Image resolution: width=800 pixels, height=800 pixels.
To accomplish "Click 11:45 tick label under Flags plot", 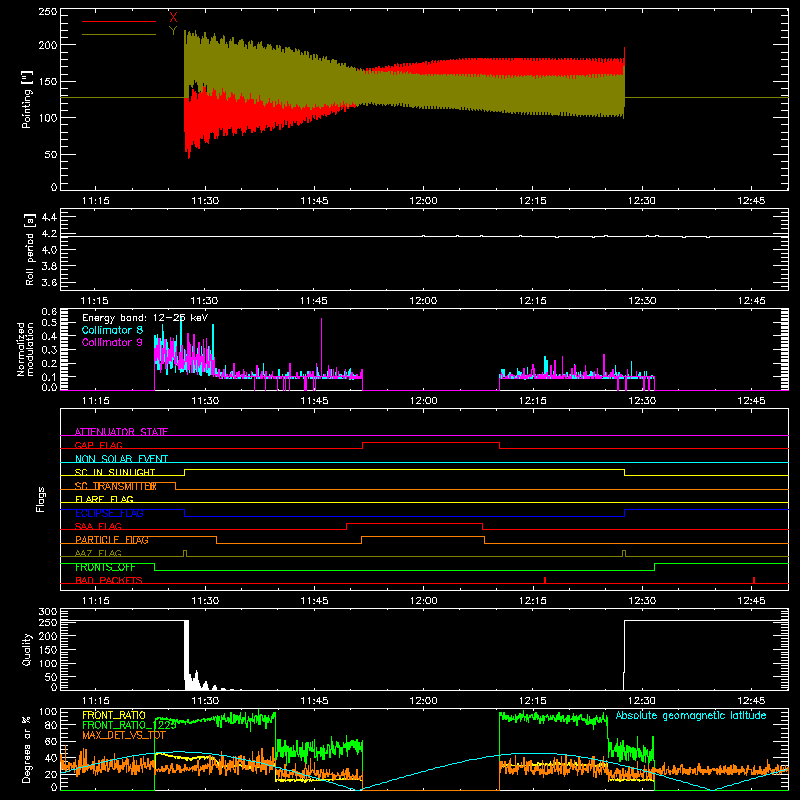I will click(x=314, y=601).
